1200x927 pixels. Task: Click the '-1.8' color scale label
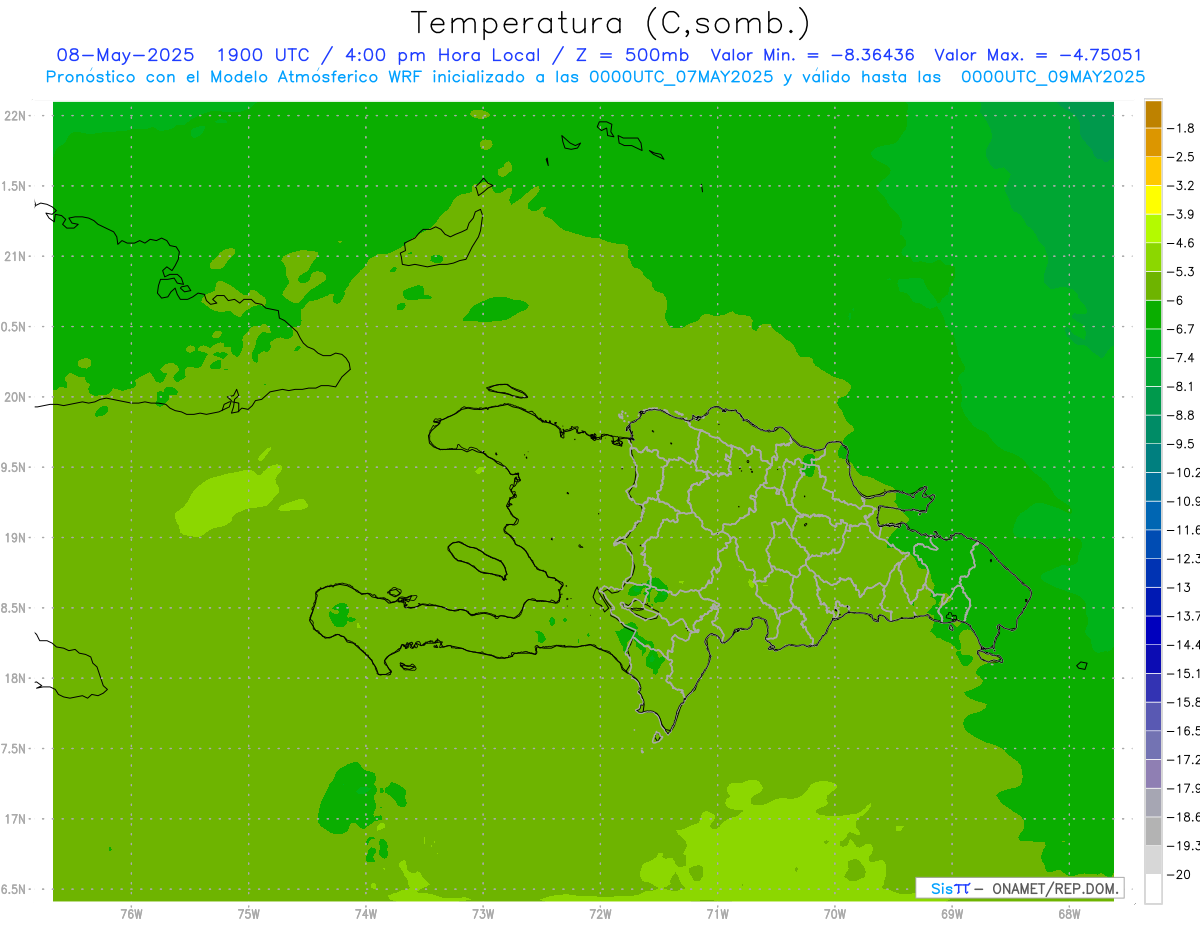tap(1181, 128)
